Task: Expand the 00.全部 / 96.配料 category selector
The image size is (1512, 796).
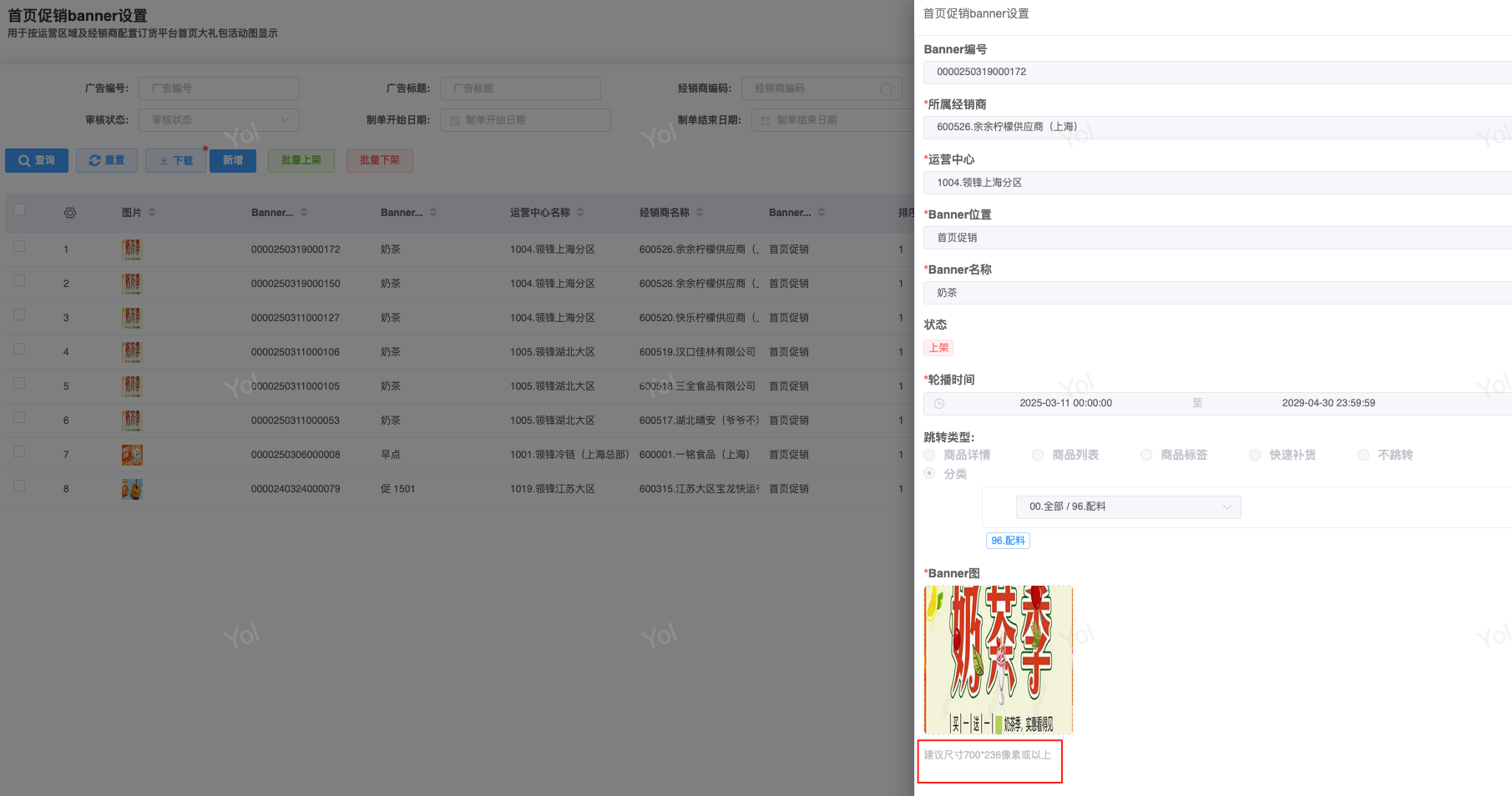Action: [x=1128, y=507]
